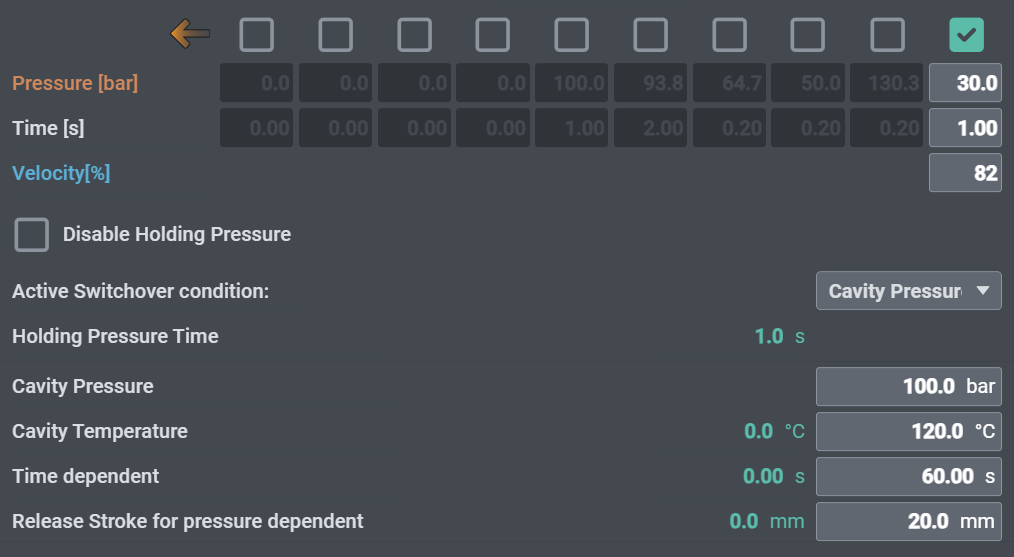
Task: Click the Velocity field showing 82
Action: pyautogui.click(x=965, y=173)
